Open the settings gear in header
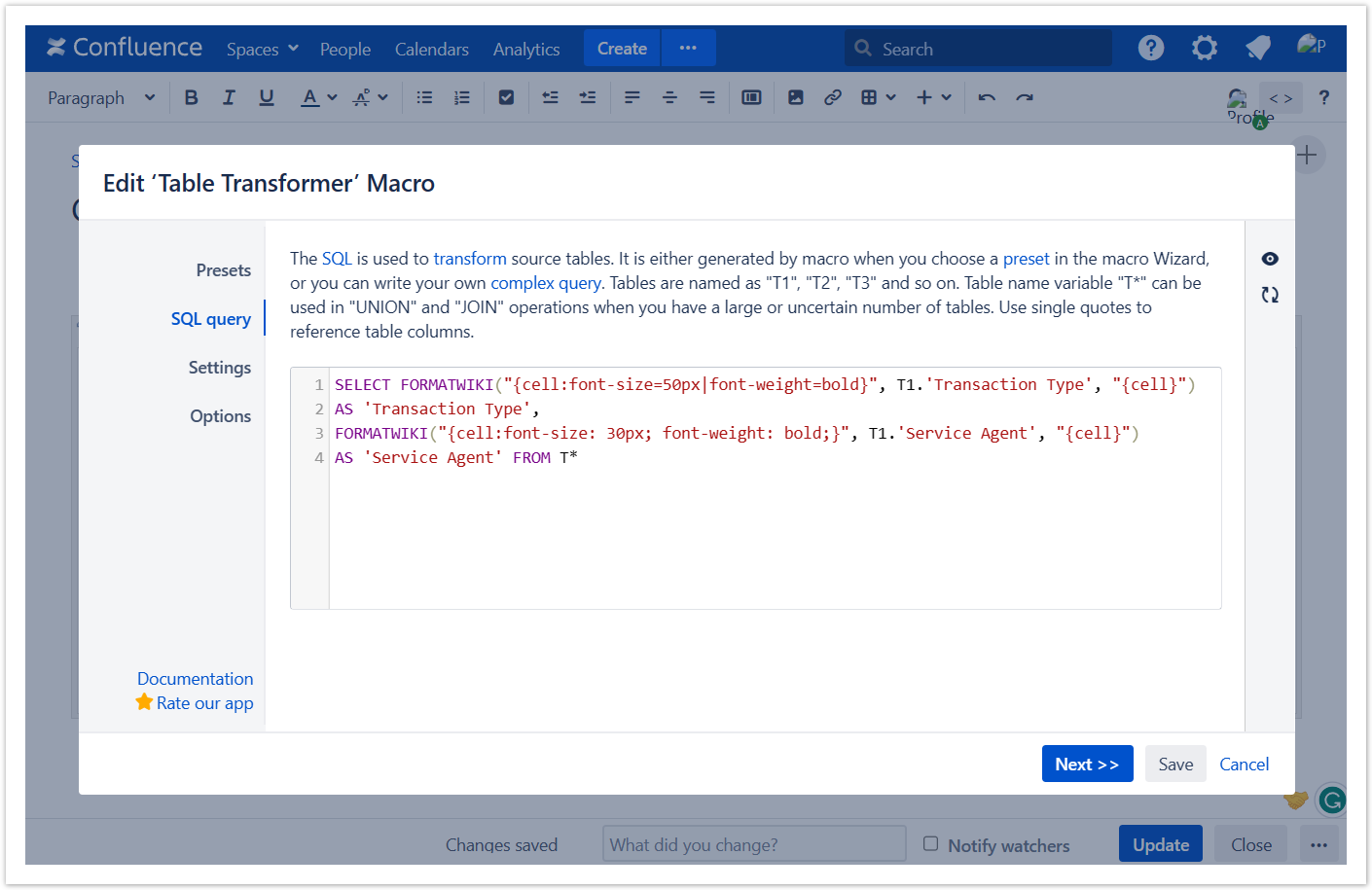 click(x=1205, y=48)
